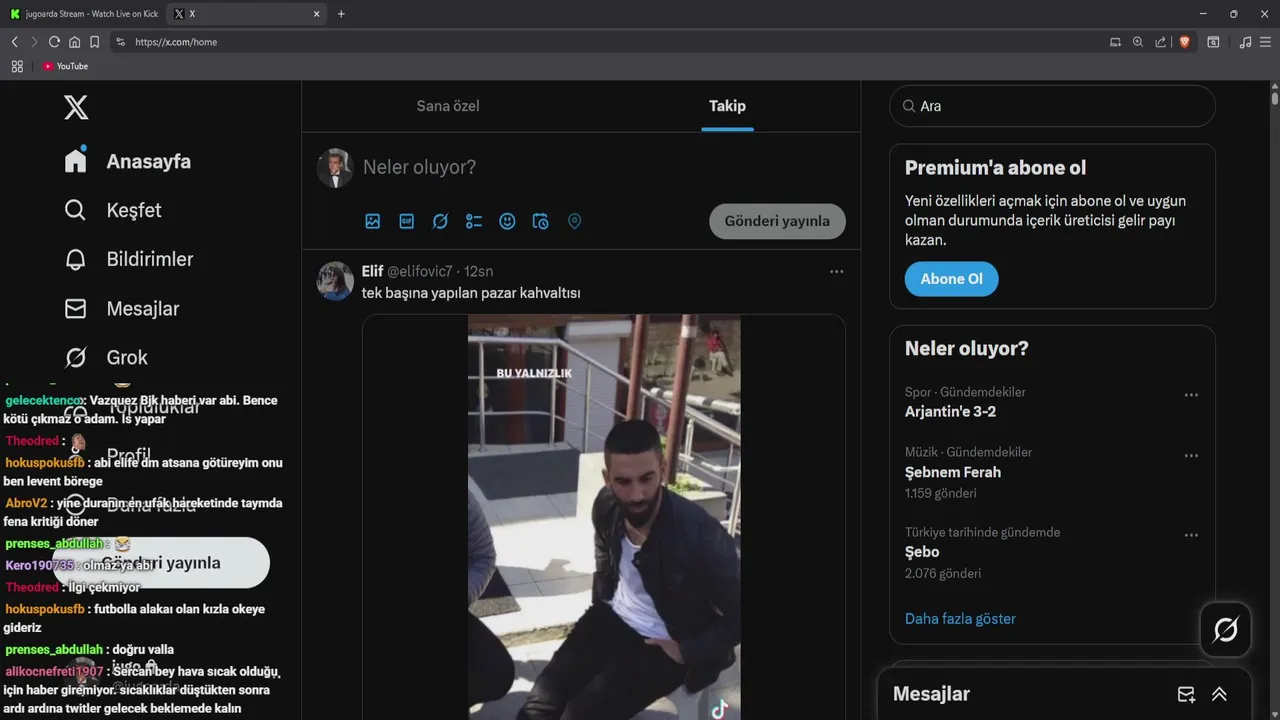Open the YouTube bookmark
Screen dimensions: 1280x720
(x=65, y=66)
